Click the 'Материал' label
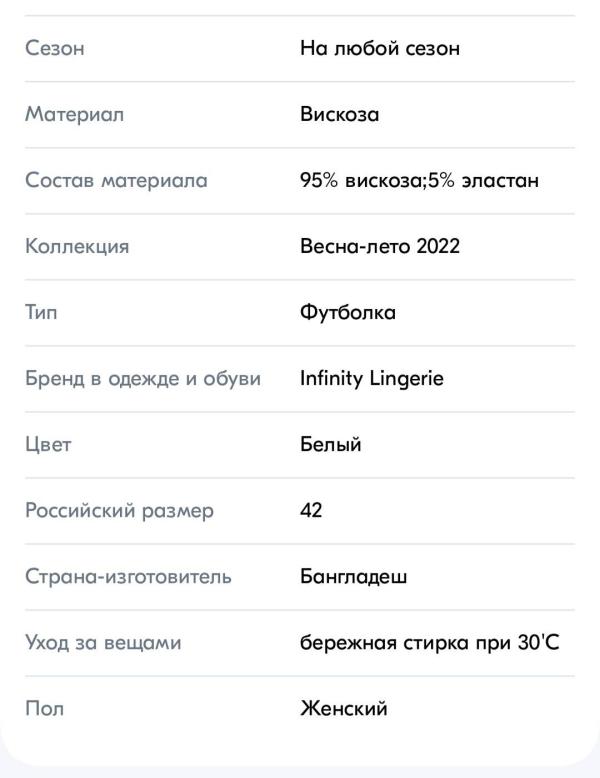 tap(74, 115)
